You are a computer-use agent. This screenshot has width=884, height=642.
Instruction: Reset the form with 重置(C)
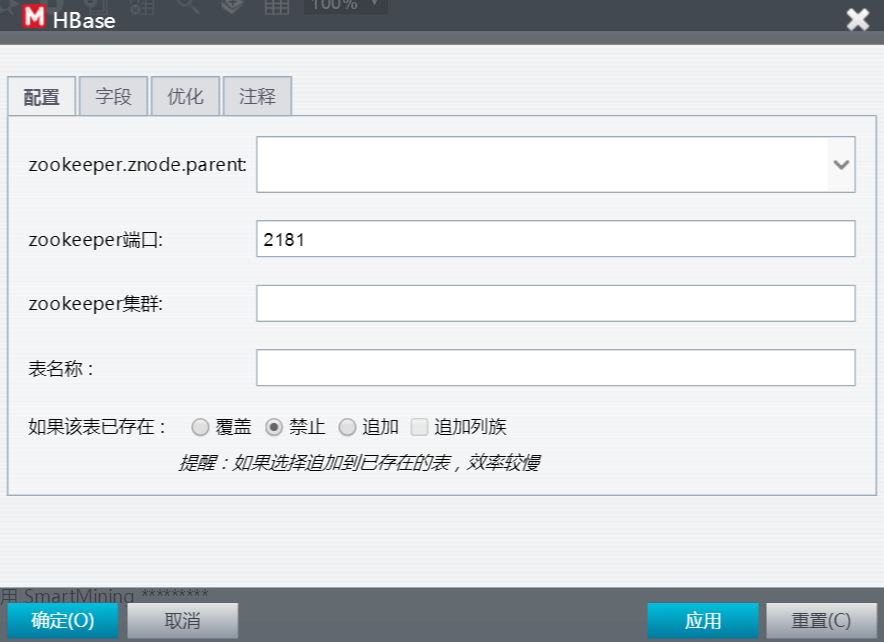pyautogui.click(x=821, y=621)
